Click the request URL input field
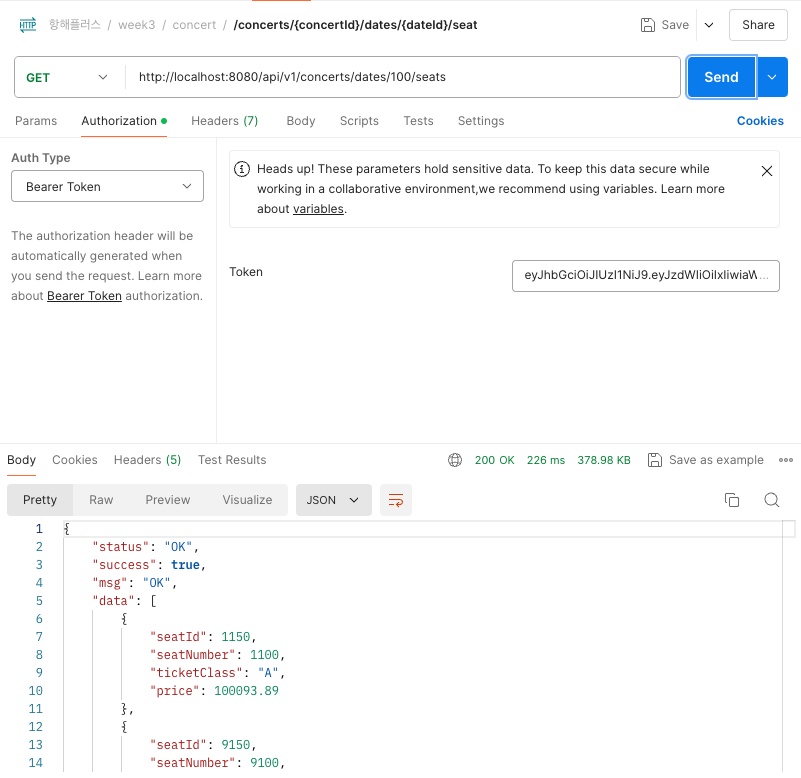This screenshot has width=801, height=778. coord(401,77)
